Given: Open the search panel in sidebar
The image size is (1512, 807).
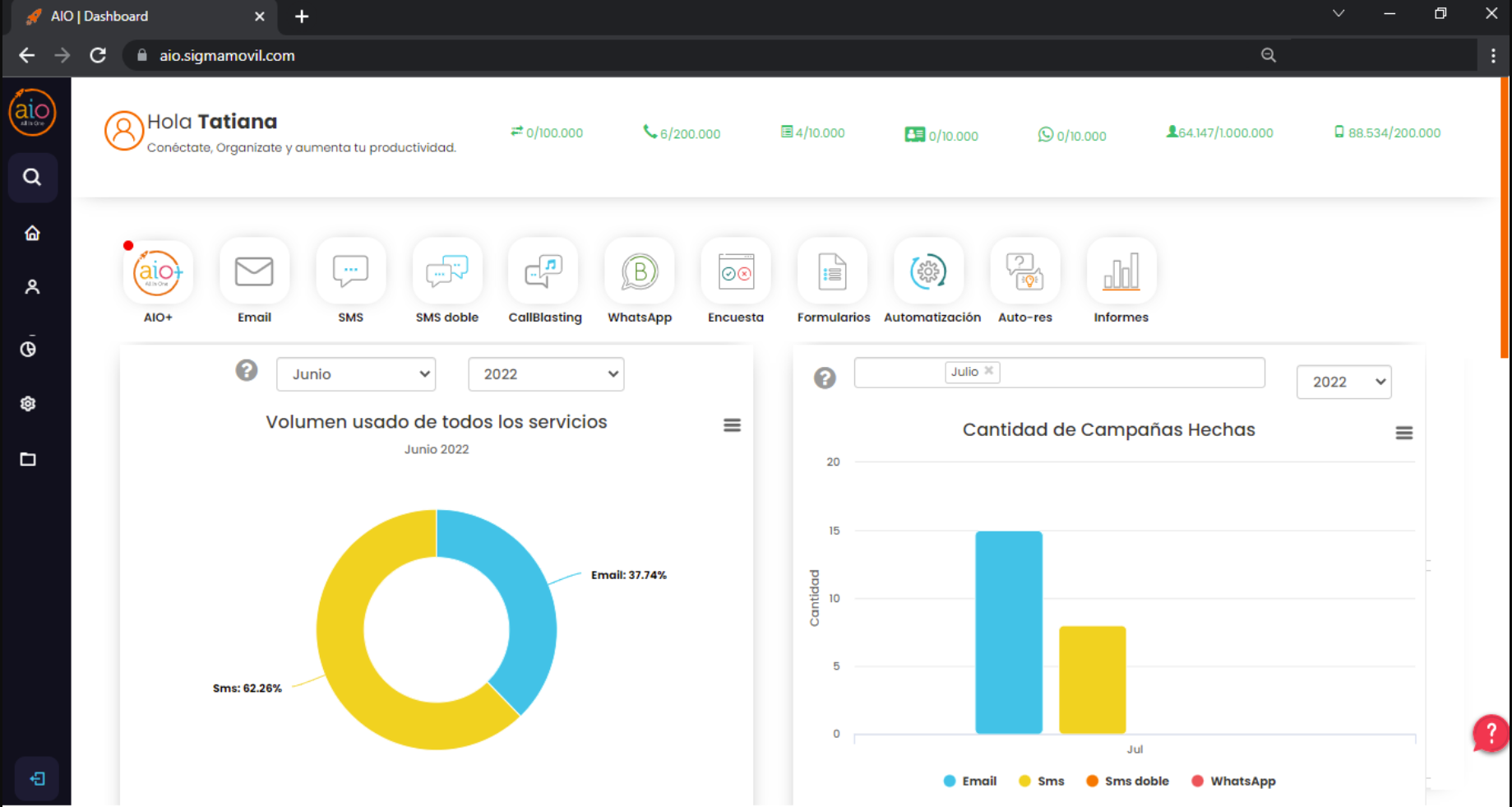Looking at the screenshot, I should (x=32, y=177).
